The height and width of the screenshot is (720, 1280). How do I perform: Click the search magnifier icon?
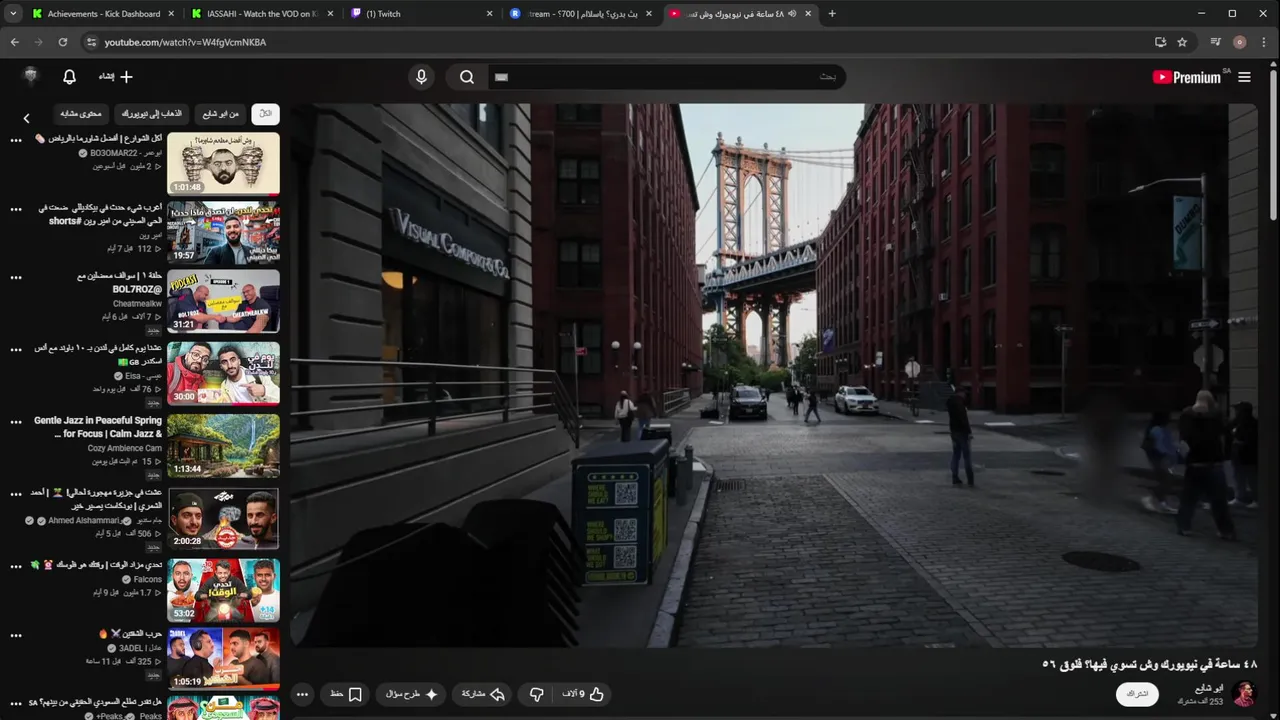pyautogui.click(x=467, y=77)
